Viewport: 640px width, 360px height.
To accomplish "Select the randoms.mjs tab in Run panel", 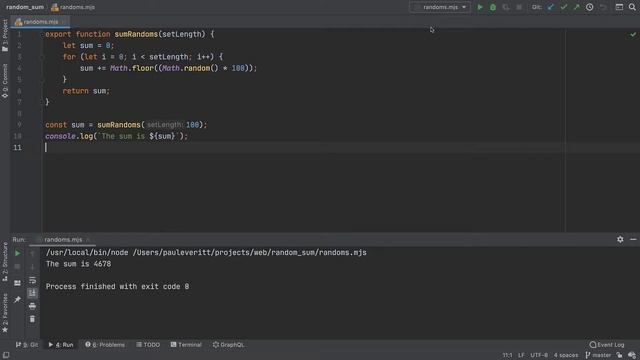I will 63,240.
